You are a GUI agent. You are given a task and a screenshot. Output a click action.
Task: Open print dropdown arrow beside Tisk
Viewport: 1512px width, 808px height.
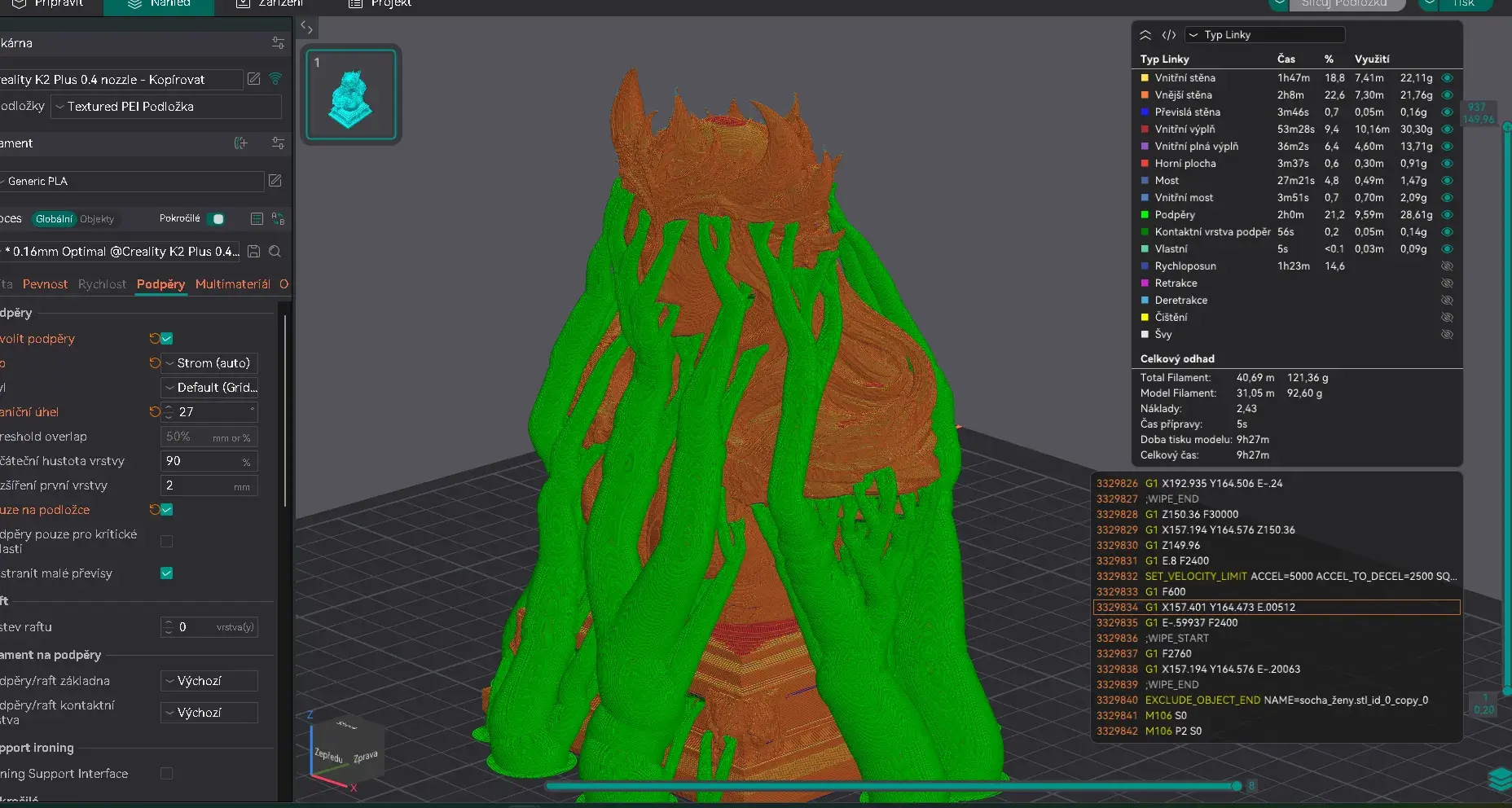pyautogui.click(x=1427, y=4)
